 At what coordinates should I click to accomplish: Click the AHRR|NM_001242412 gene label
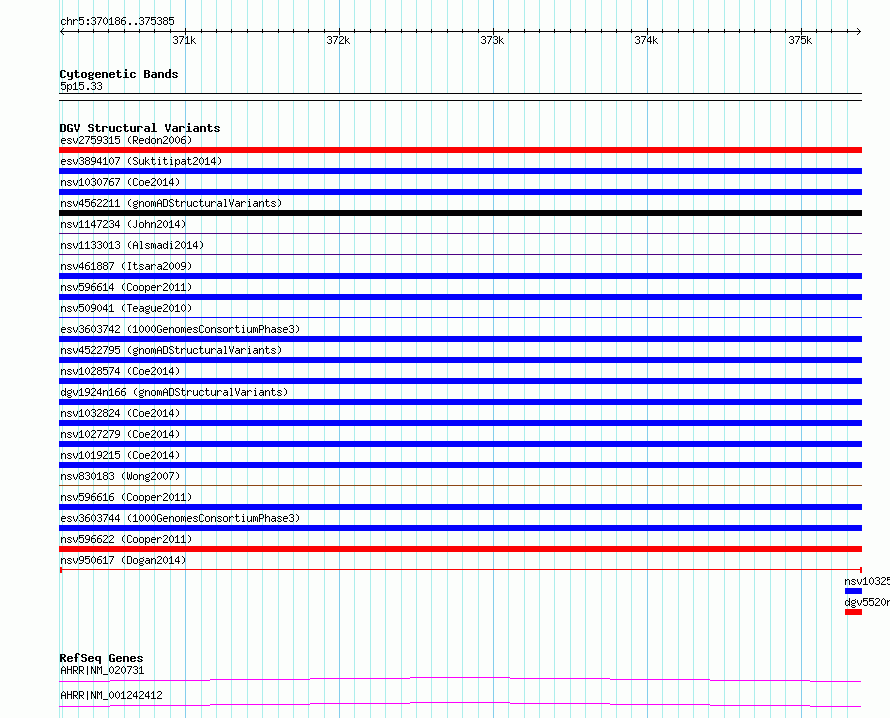111,695
